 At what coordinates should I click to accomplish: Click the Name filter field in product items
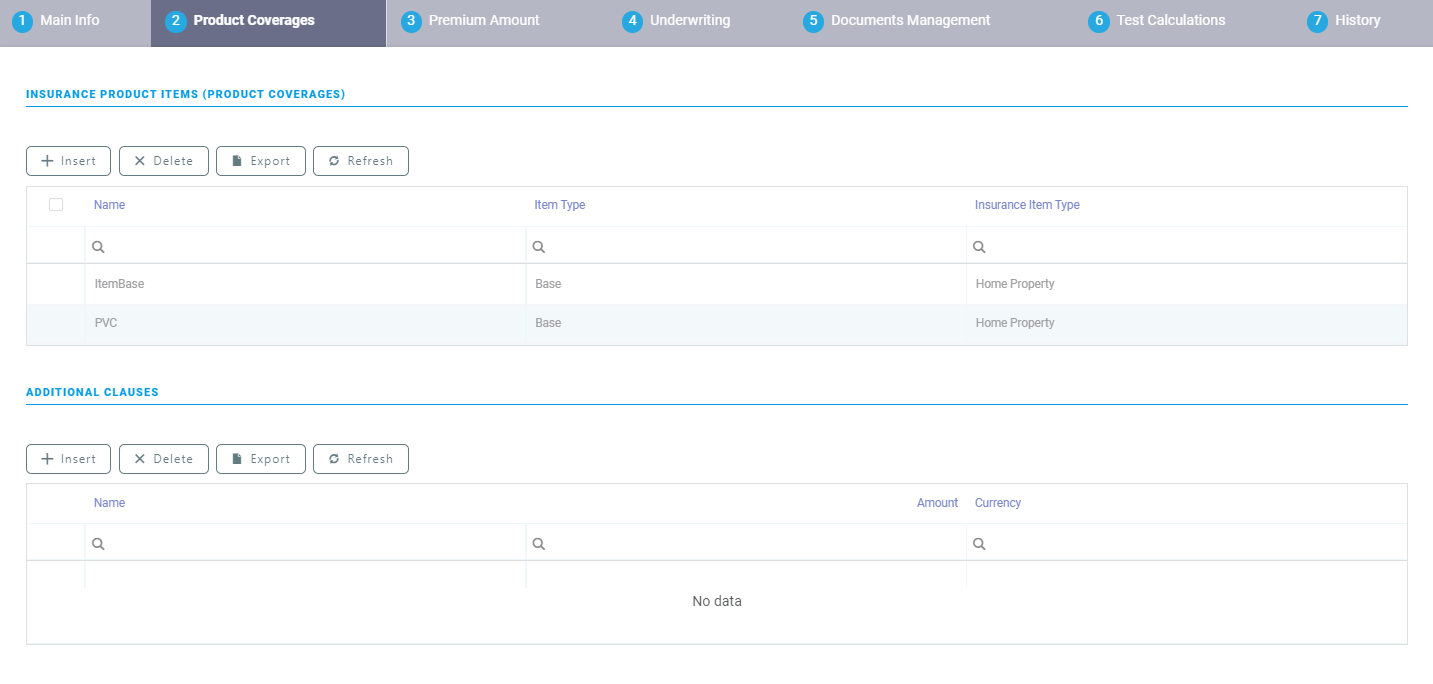(x=310, y=247)
